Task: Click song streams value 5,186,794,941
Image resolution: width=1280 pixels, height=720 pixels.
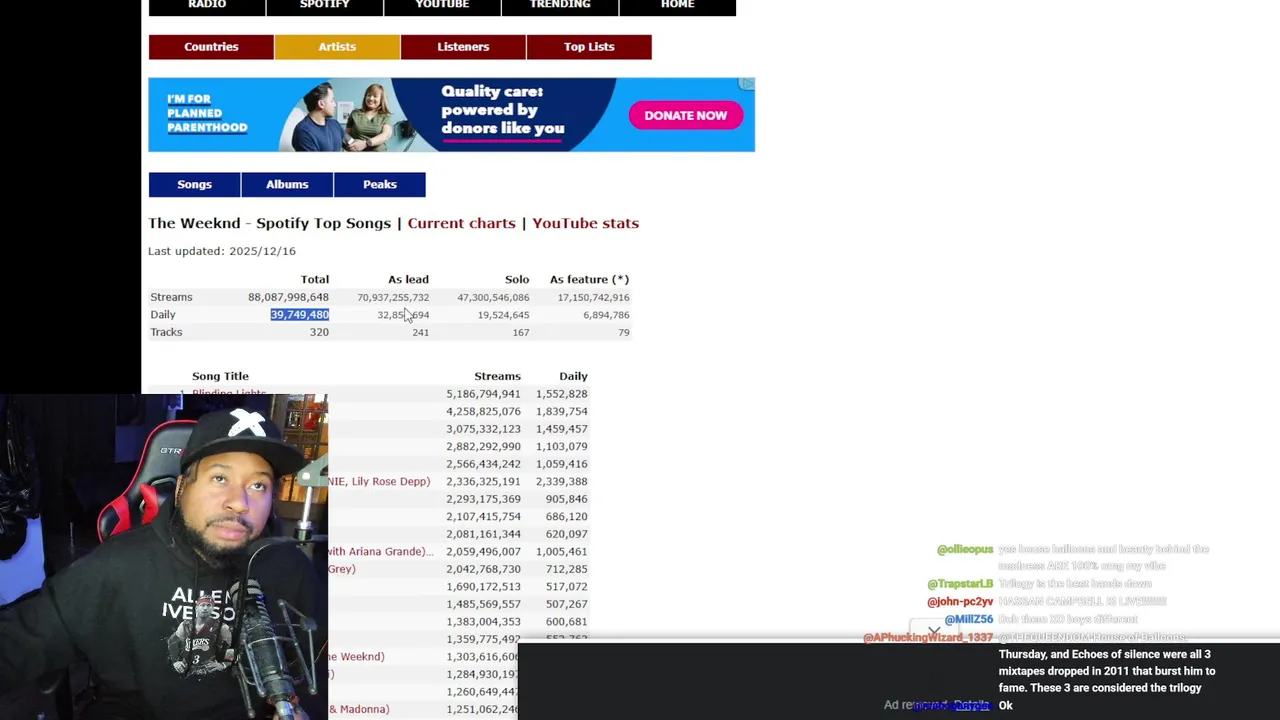Action: [483, 394]
